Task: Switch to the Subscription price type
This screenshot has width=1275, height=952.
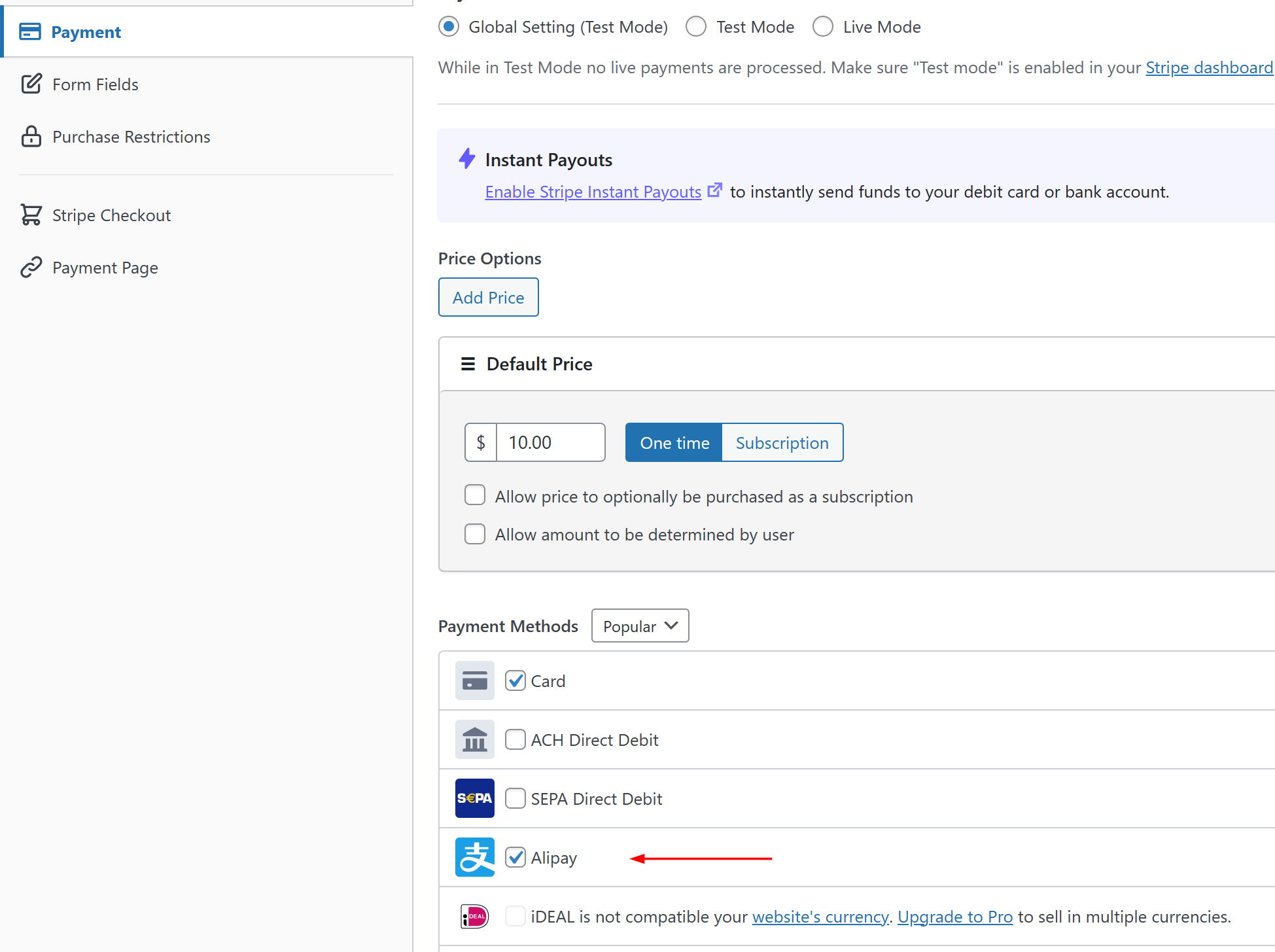Action: coord(782,443)
